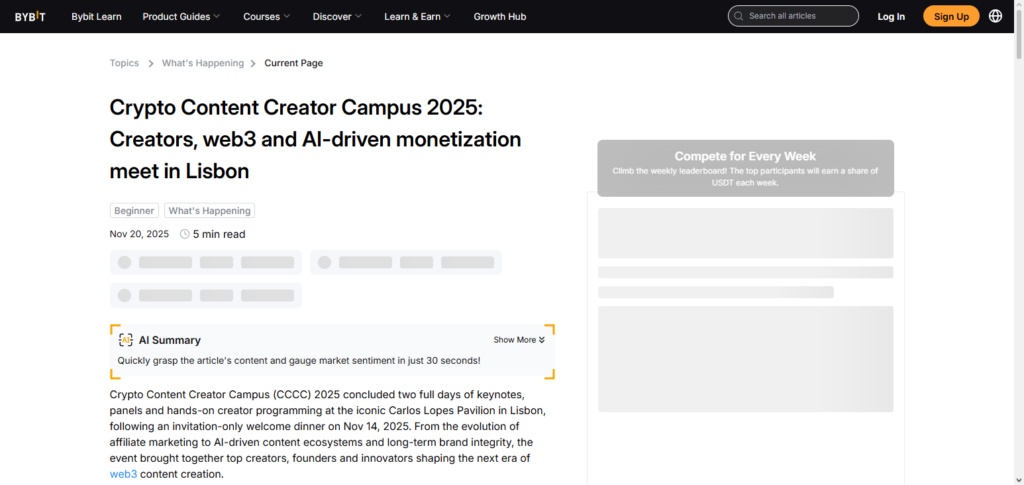This screenshot has height=485, width=1024.
Task: Select the Beginner tag
Action: point(134,211)
